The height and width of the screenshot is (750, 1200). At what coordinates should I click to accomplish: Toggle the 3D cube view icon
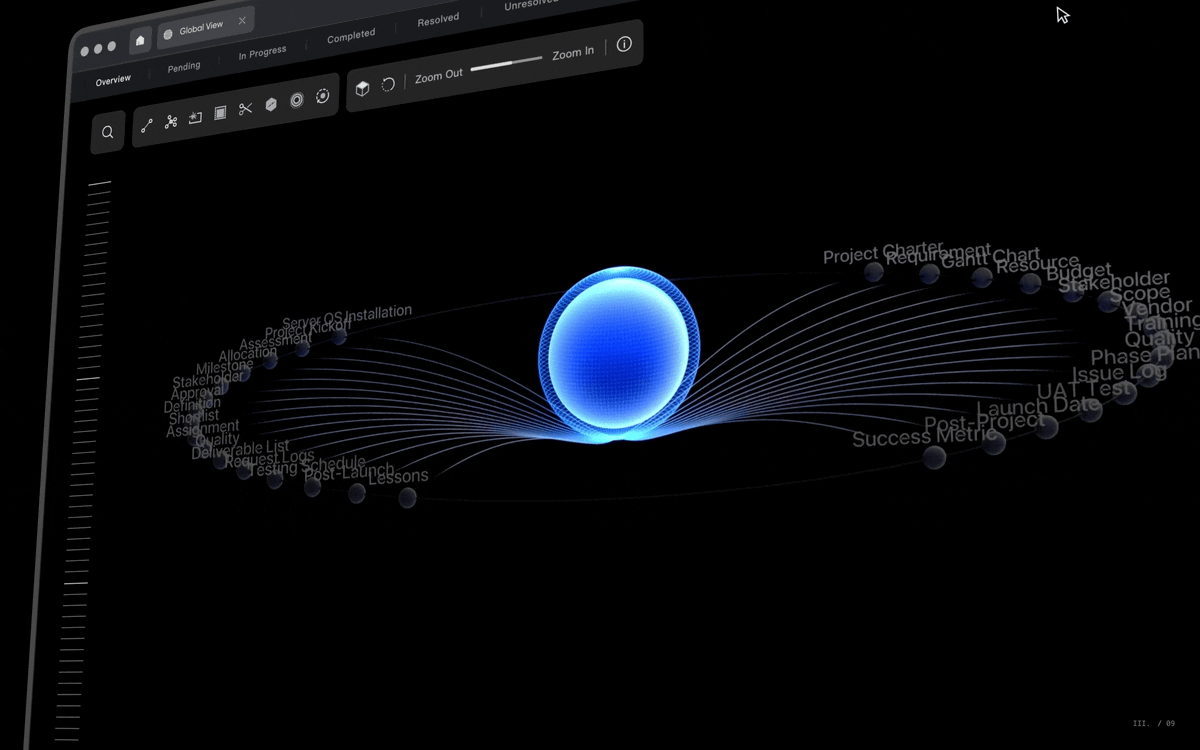[x=362, y=88]
